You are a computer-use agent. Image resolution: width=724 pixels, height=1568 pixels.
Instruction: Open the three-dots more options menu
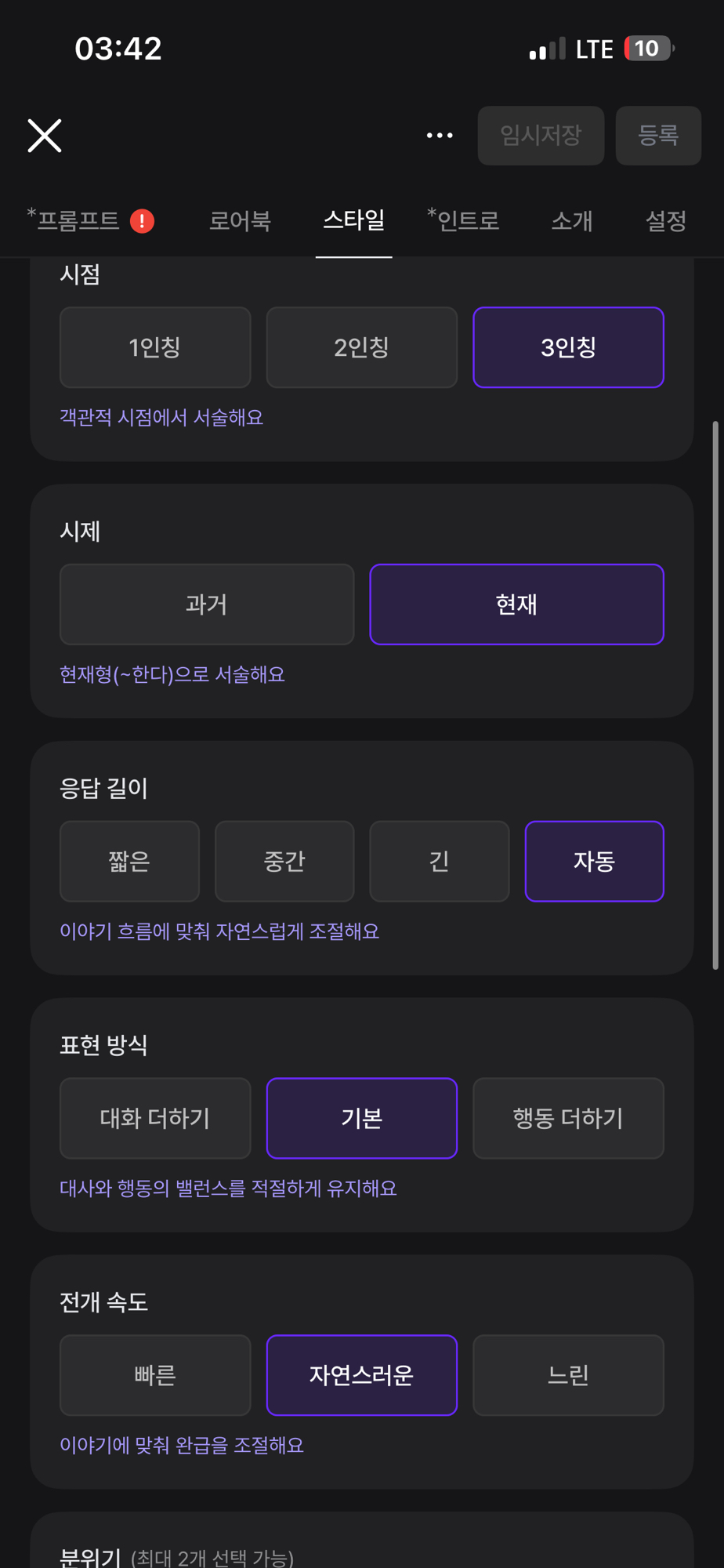pos(440,136)
